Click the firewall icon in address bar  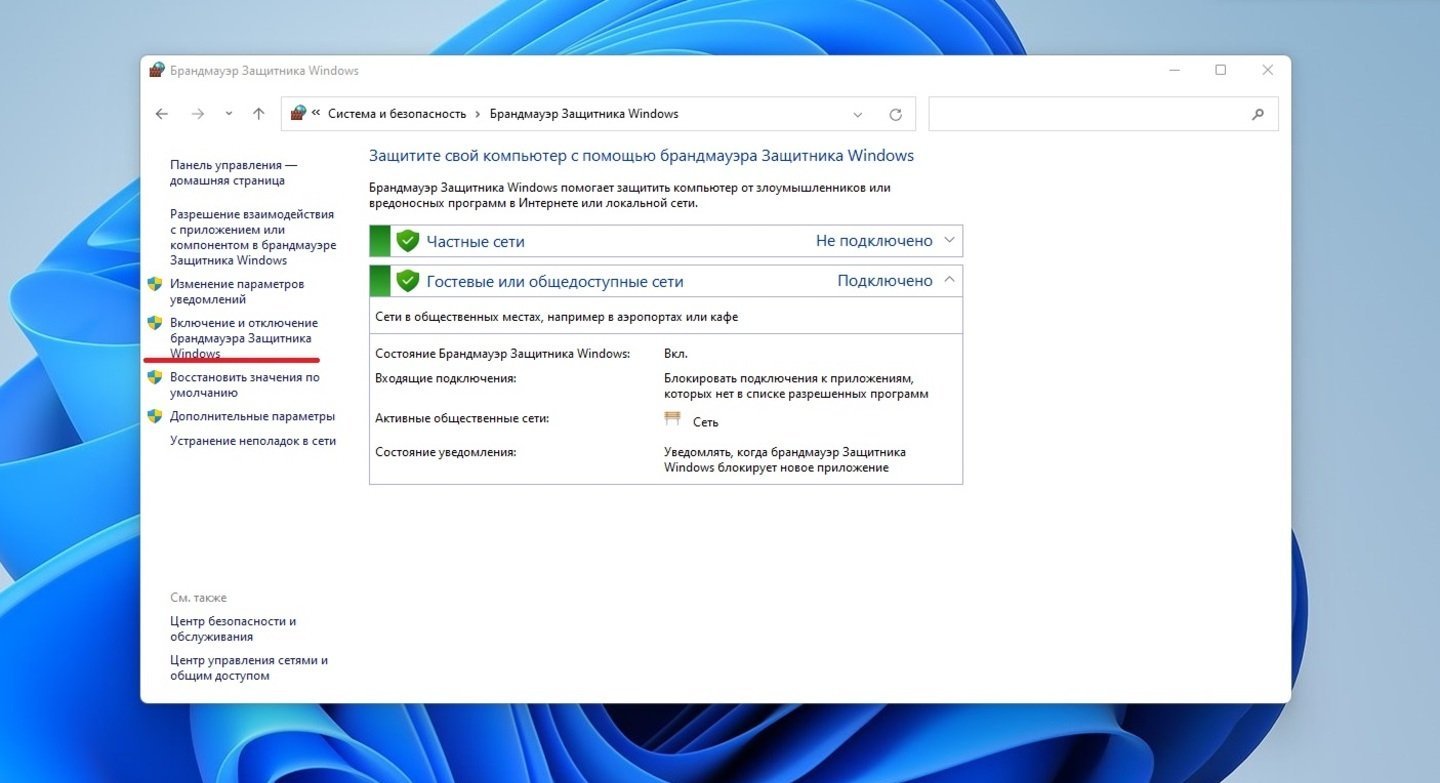pos(298,113)
